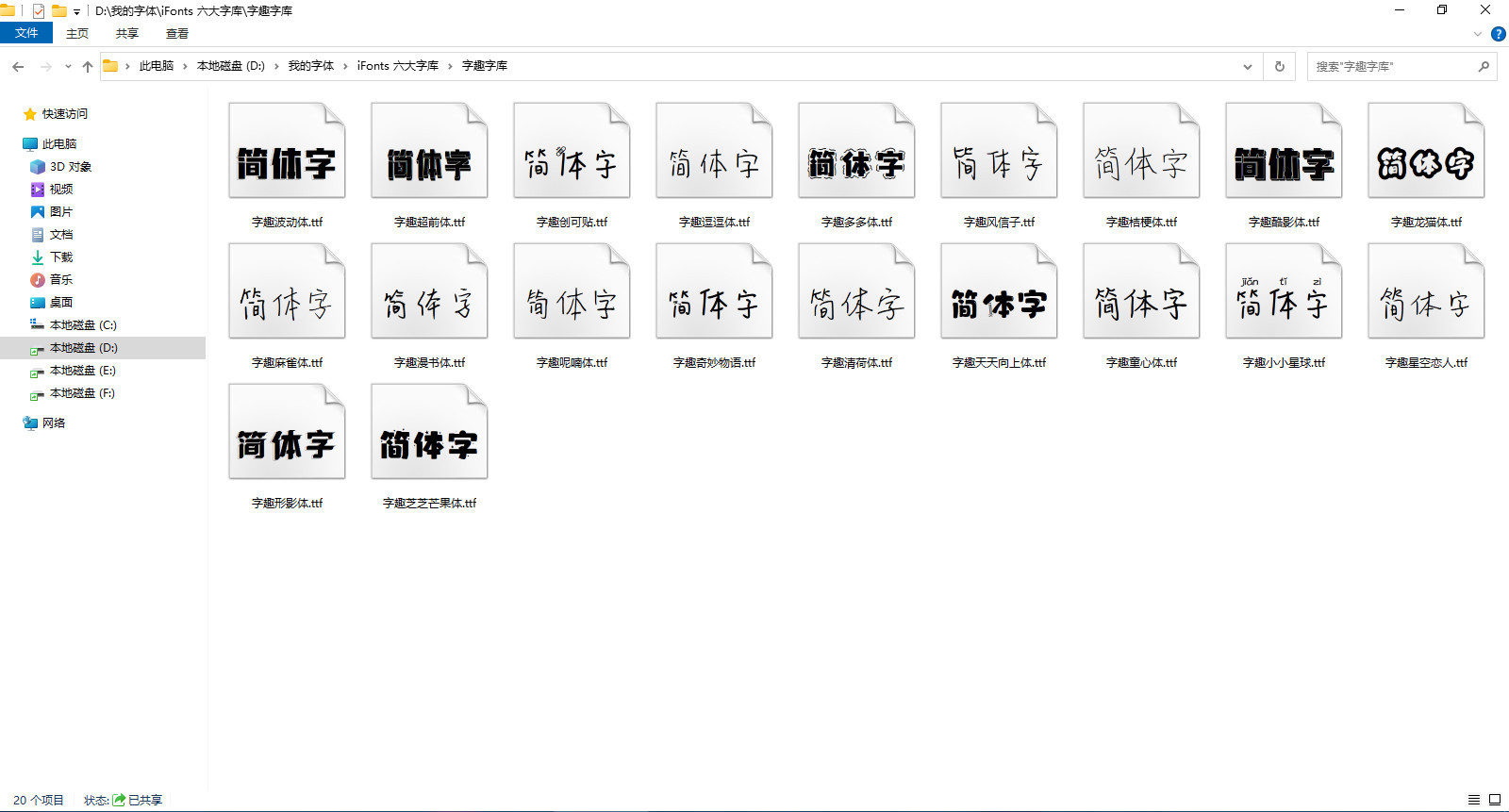Click the file name 字趣天天向上体.ttf
The height and width of the screenshot is (812, 1509).
pos(999,363)
